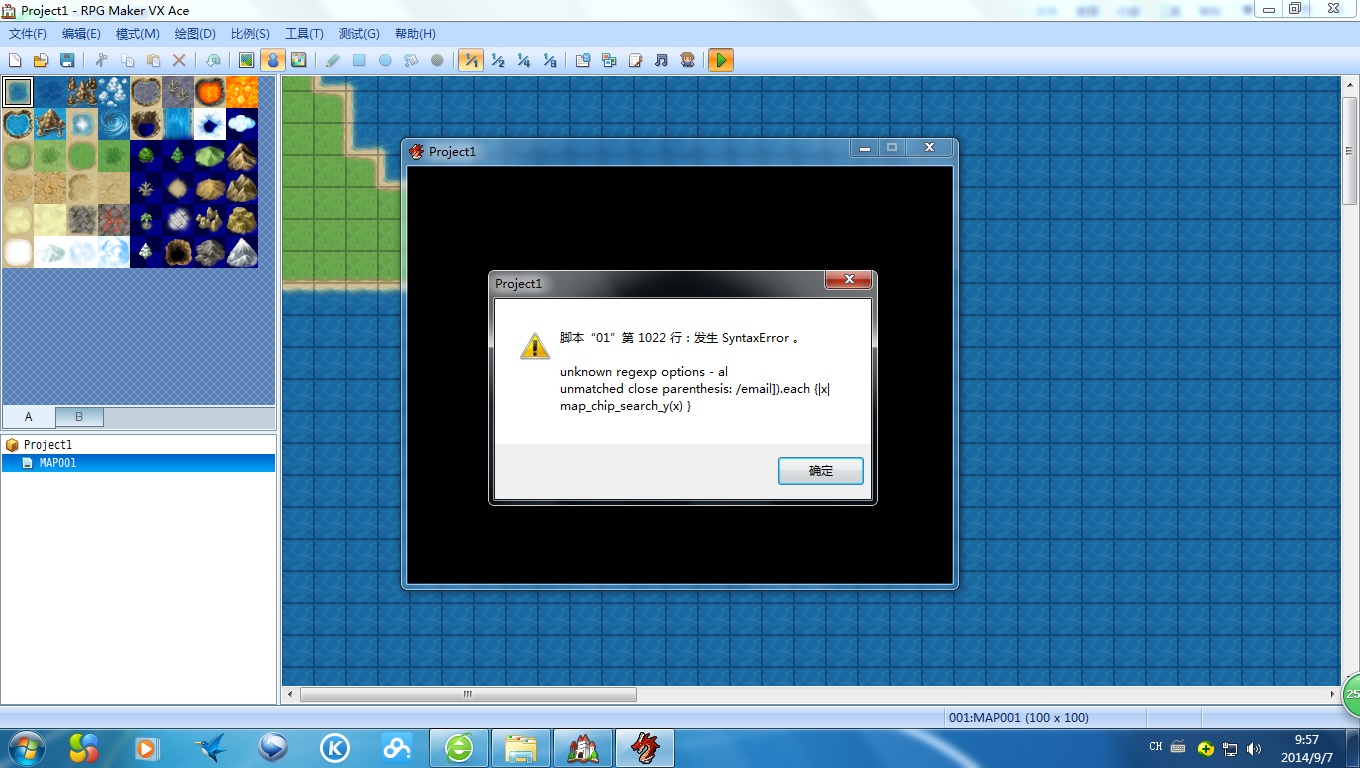Screen dimensions: 1360x768
Task: Pick the lava tile in the tileset palette
Action: coord(210,92)
